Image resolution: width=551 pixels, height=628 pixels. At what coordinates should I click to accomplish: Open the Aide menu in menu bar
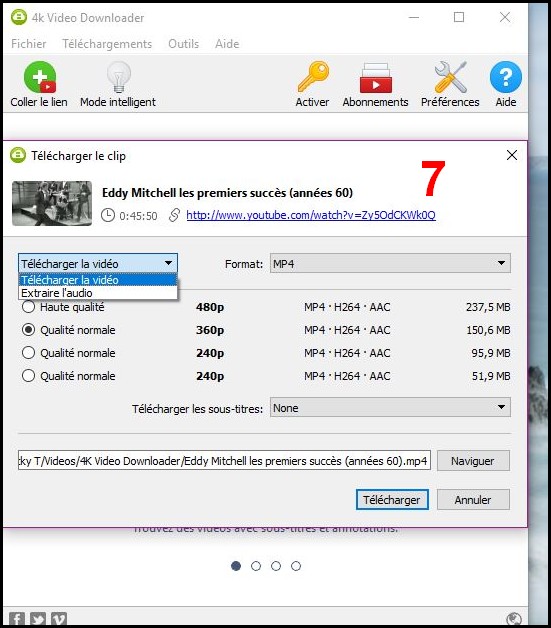pyautogui.click(x=227, y=44)
